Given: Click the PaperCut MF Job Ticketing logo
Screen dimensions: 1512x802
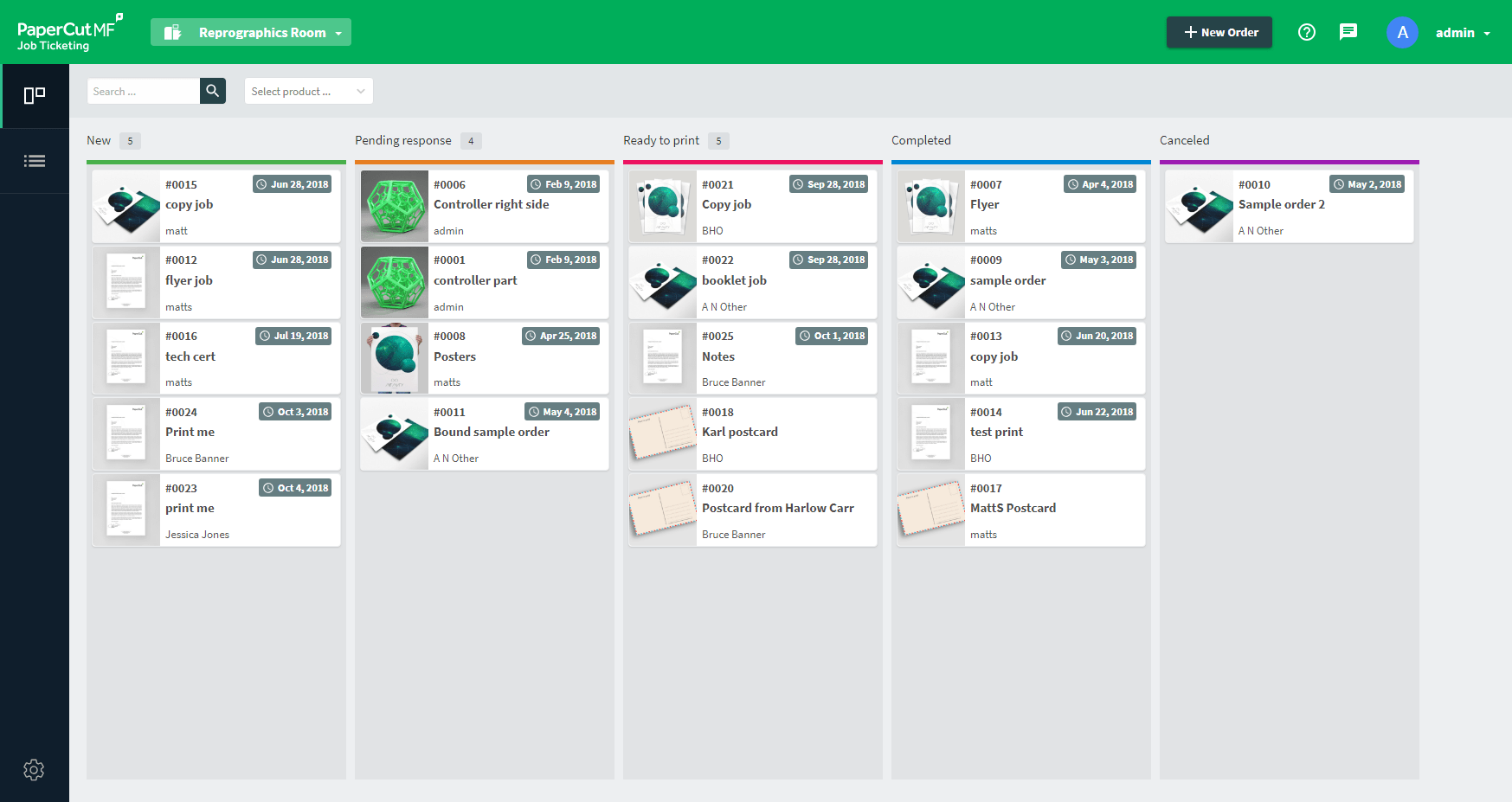Looking at the screenshot, I should pyautogui.click(x=69, y=32).
